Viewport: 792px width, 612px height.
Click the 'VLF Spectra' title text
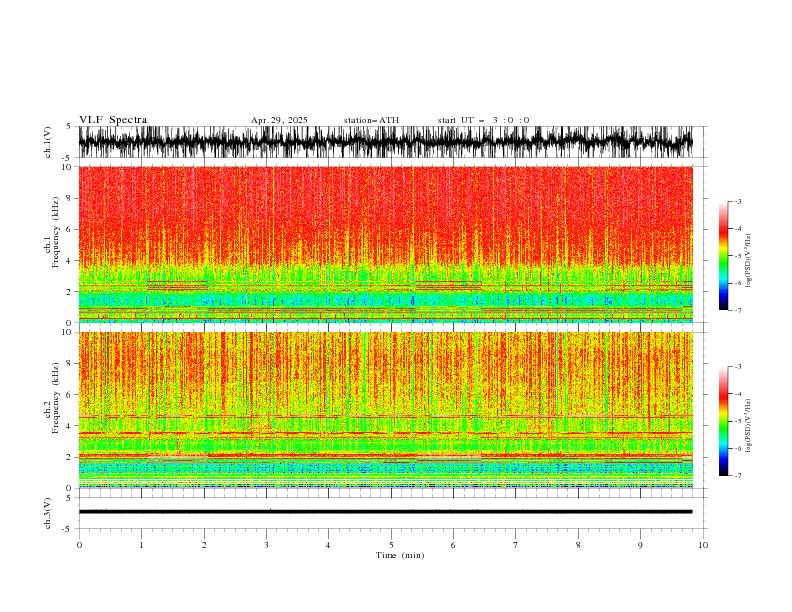click(x=113, y=120)
